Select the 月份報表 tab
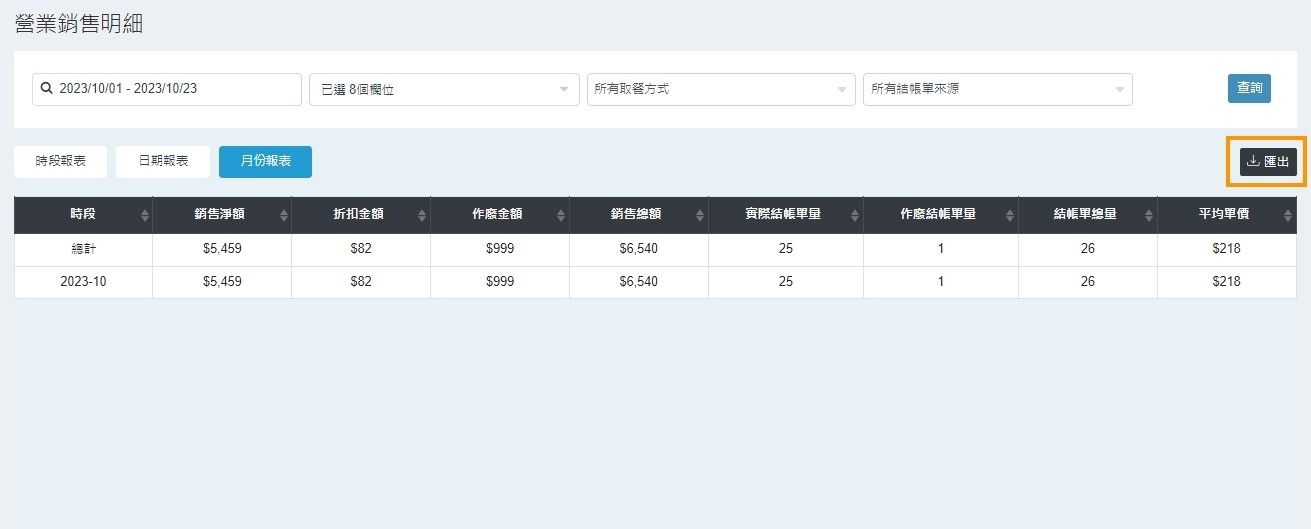The height and width of the screenshot is (529, 1311). (x=265, y=161)
